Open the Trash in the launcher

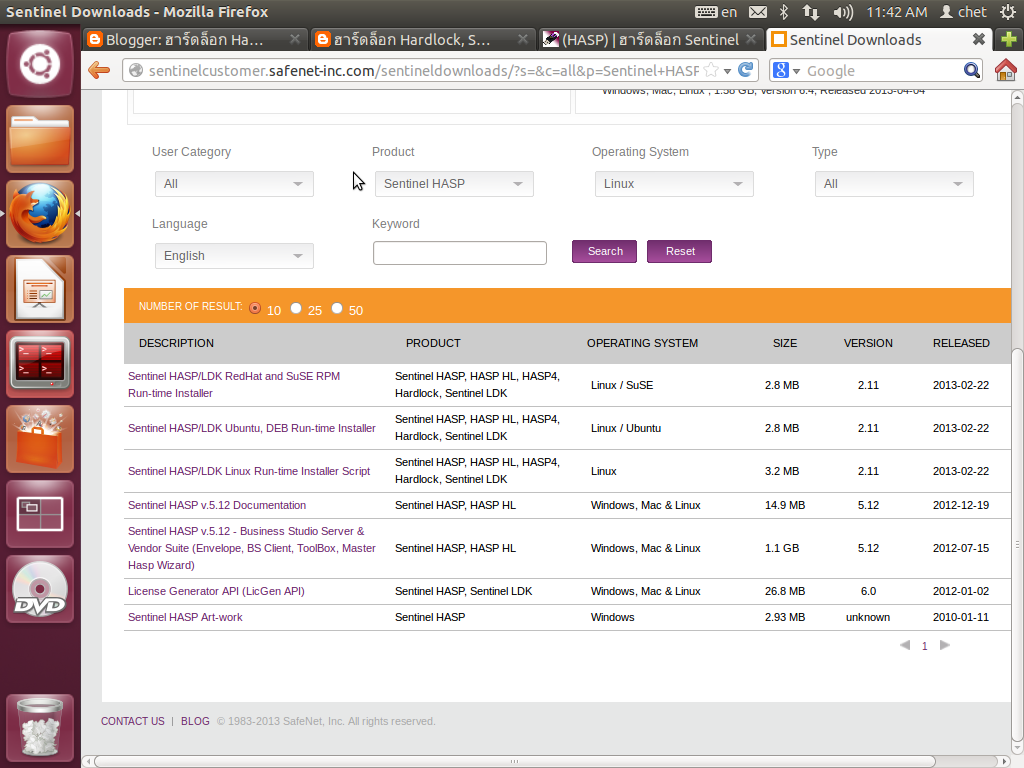[40, 728]
